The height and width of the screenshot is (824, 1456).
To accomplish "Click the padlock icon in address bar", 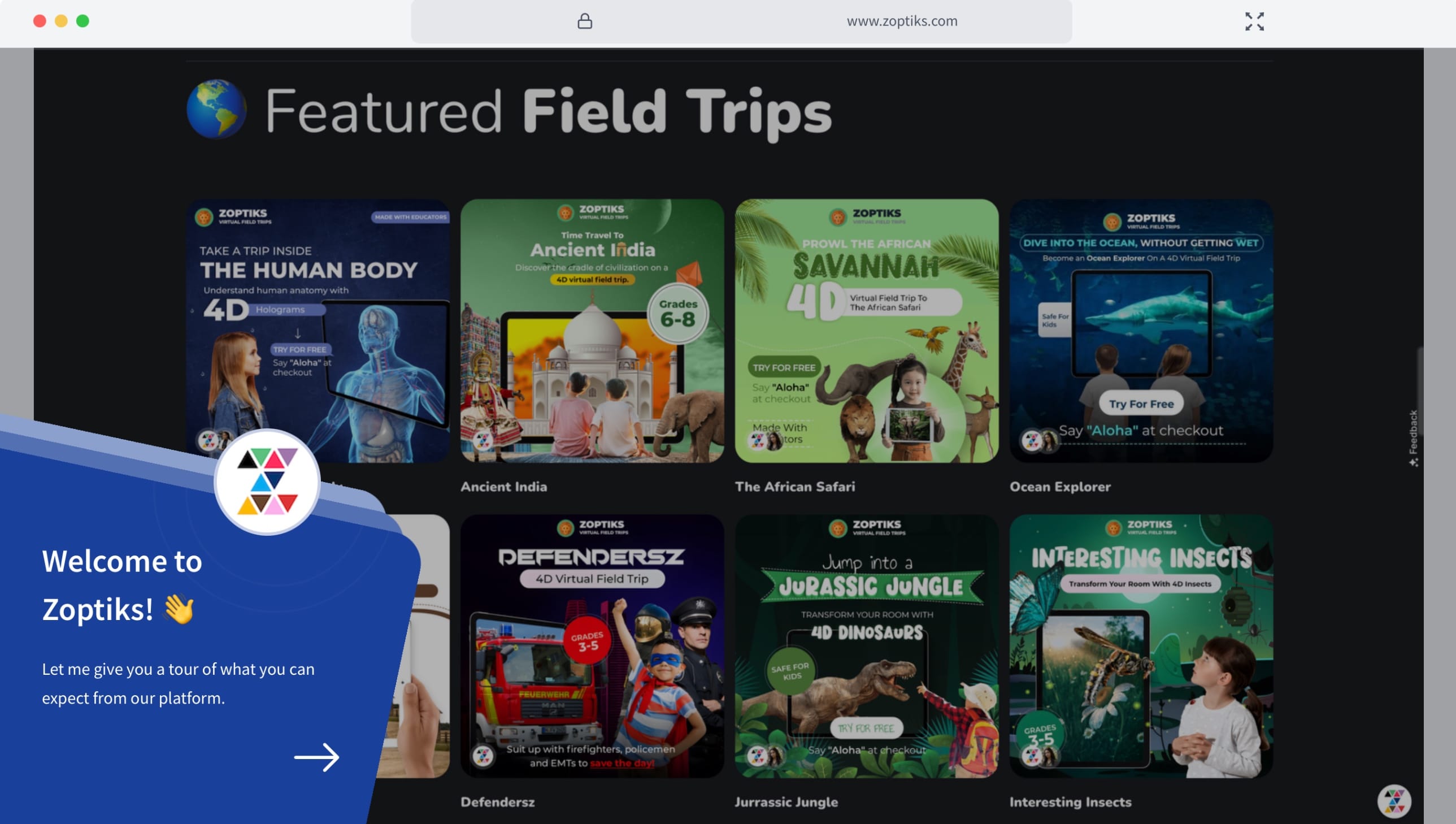I will point(585,21).
